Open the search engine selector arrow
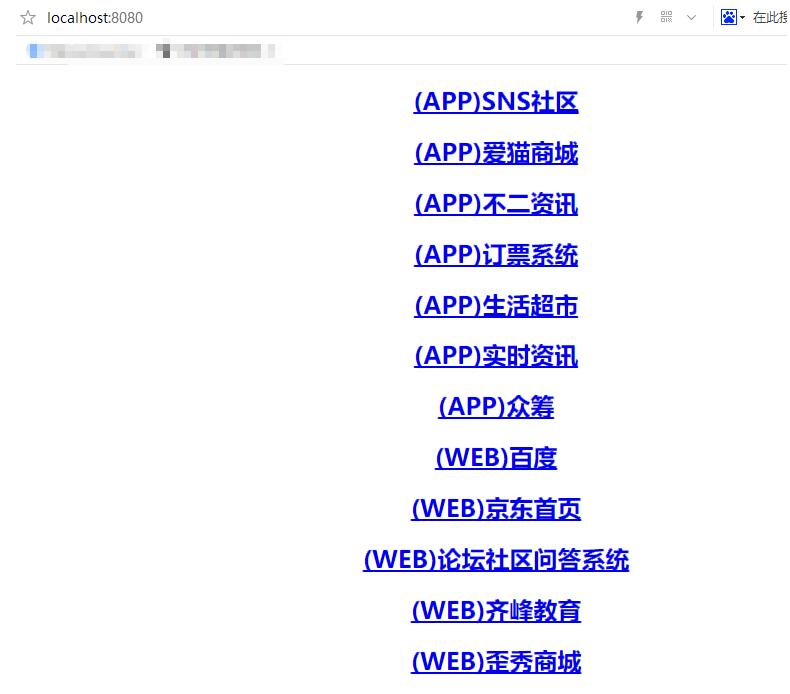 pyautogui.click(x=742, y=18)
